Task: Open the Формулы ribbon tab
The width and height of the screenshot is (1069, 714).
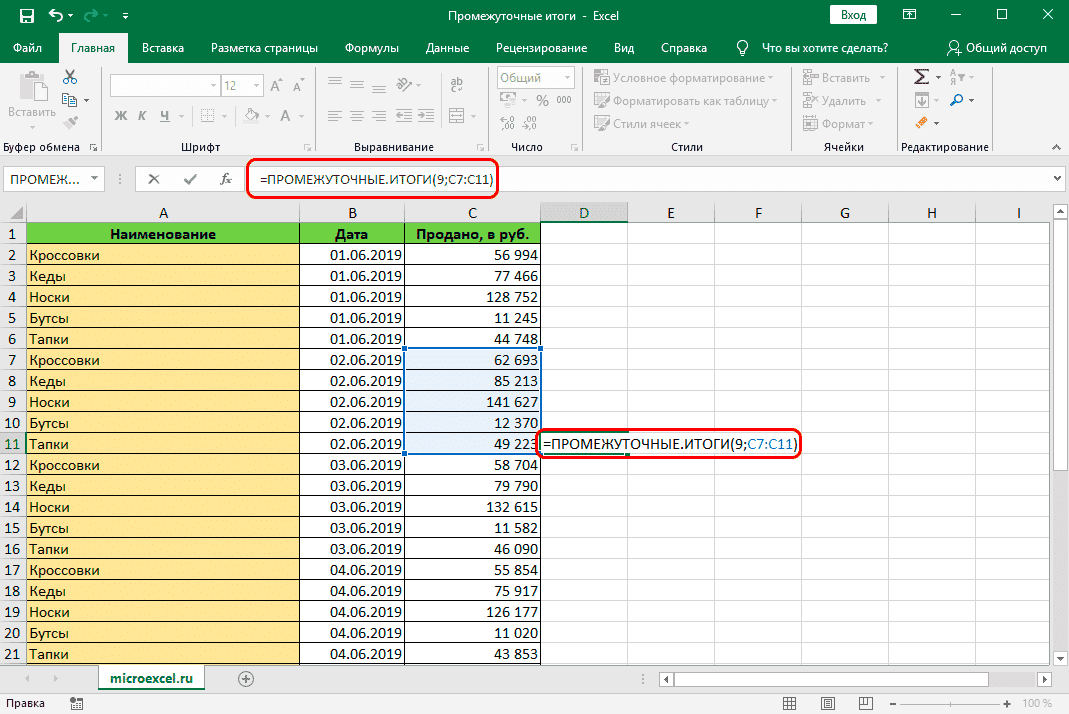Action: point(371,48)
